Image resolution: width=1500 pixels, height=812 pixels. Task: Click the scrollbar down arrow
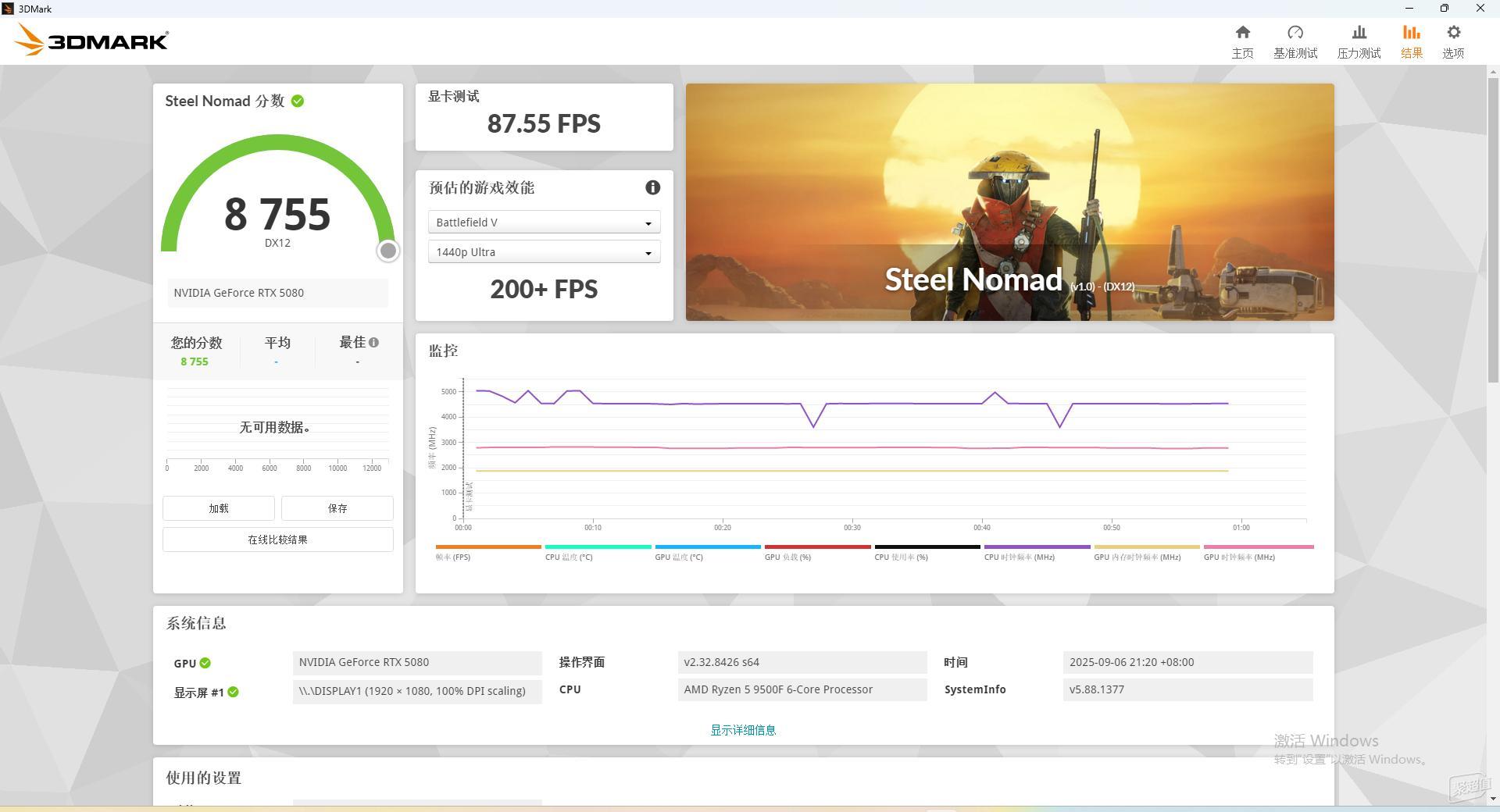[x=1493, y=799]
